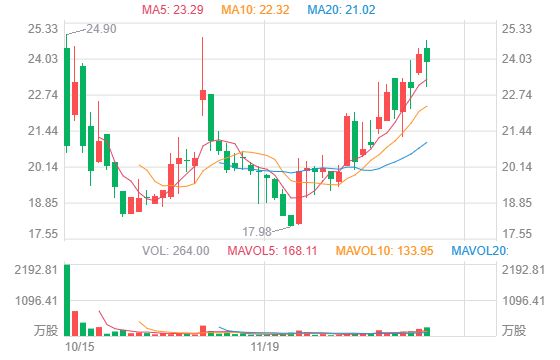Select the MA10: 22.32 indicator label
Viewport: 560px width, 360px height.
coord(255,9)
